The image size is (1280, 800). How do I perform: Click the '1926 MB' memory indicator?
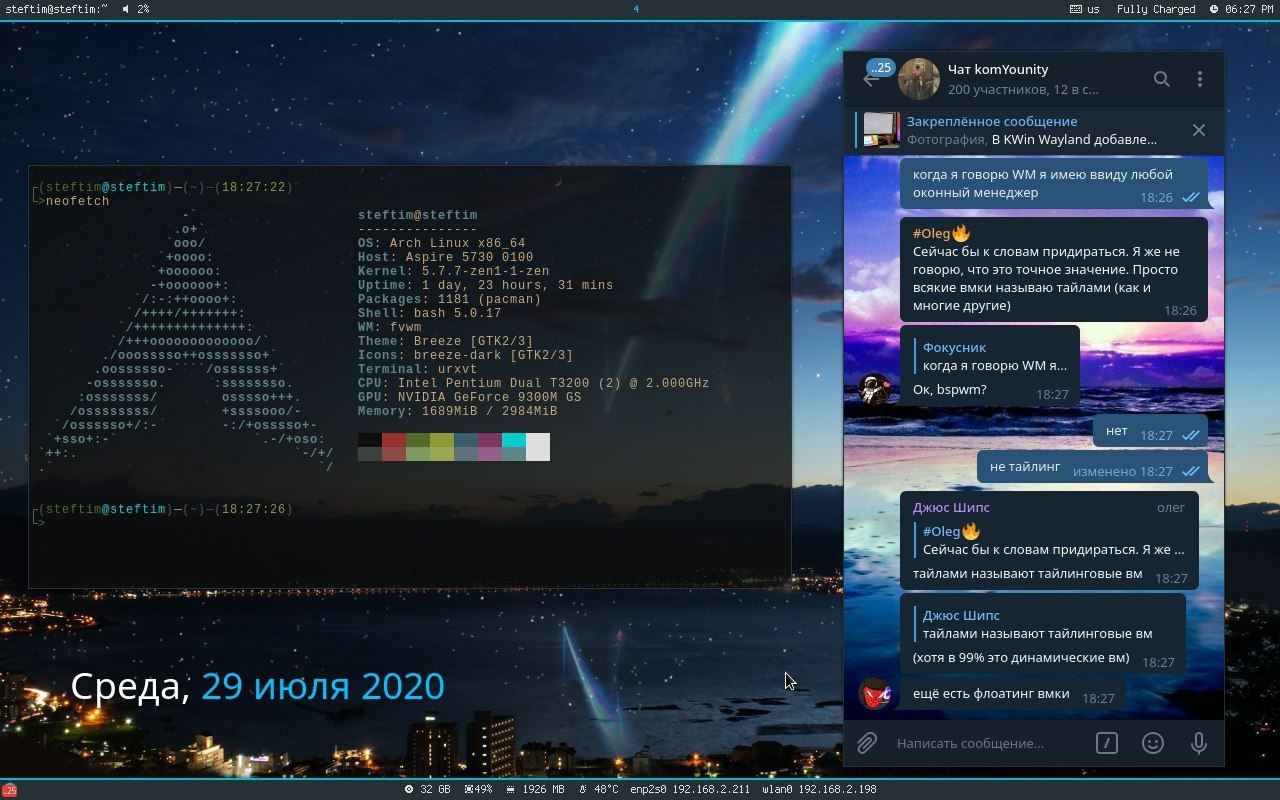tap(536, 789)
